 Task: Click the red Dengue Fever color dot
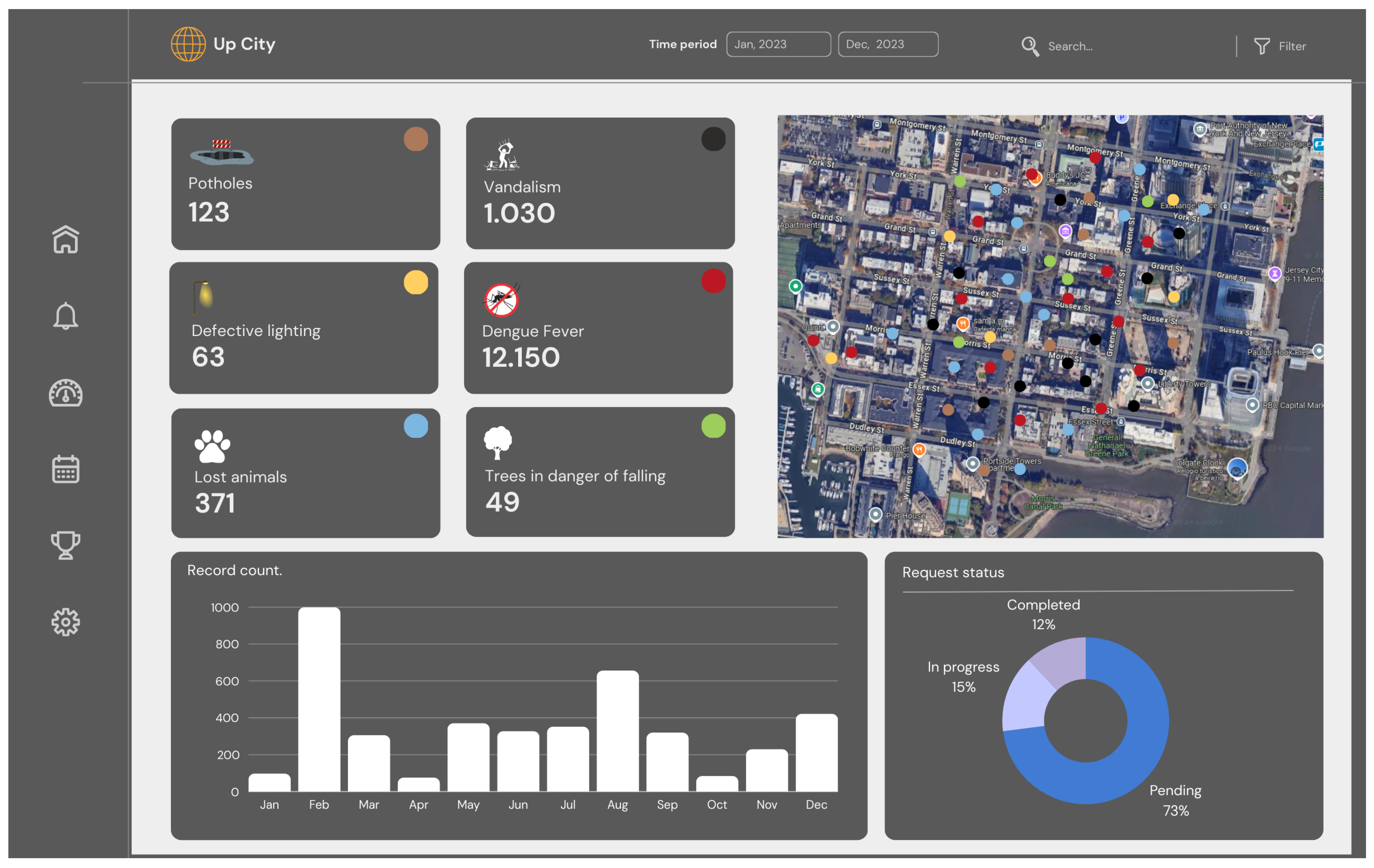[713, 281]
